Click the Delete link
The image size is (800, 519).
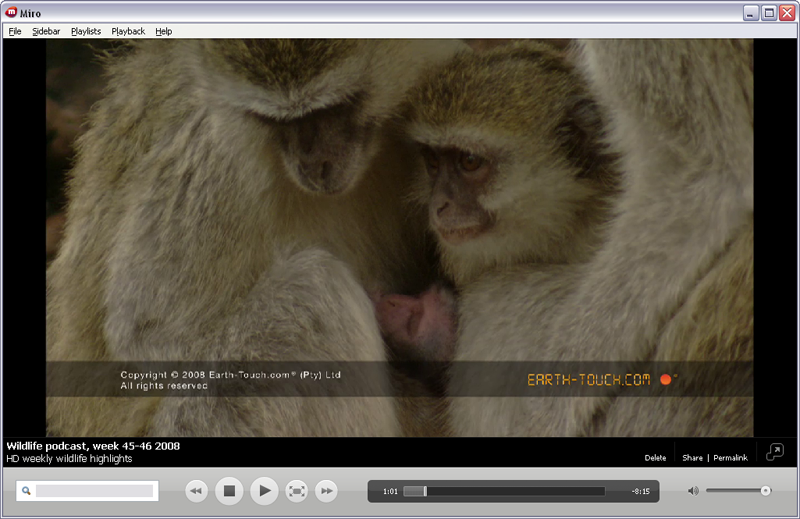(655, 458)
